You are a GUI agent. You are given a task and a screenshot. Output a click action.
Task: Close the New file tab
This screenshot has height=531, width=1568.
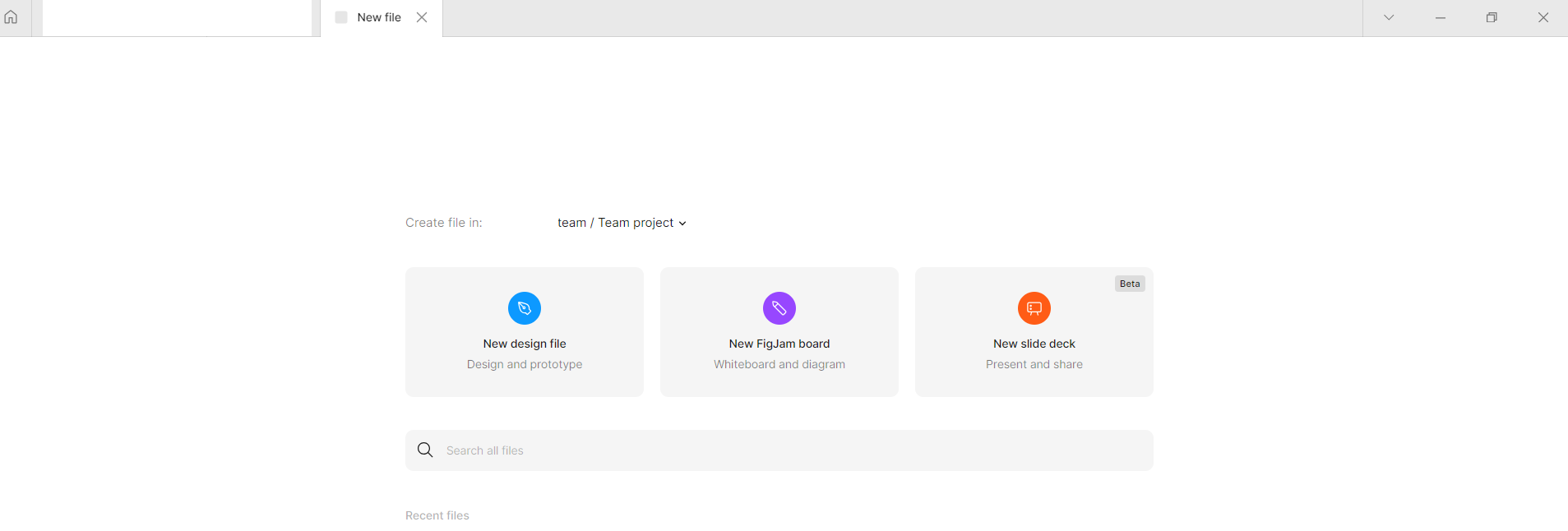pos(422,17)
